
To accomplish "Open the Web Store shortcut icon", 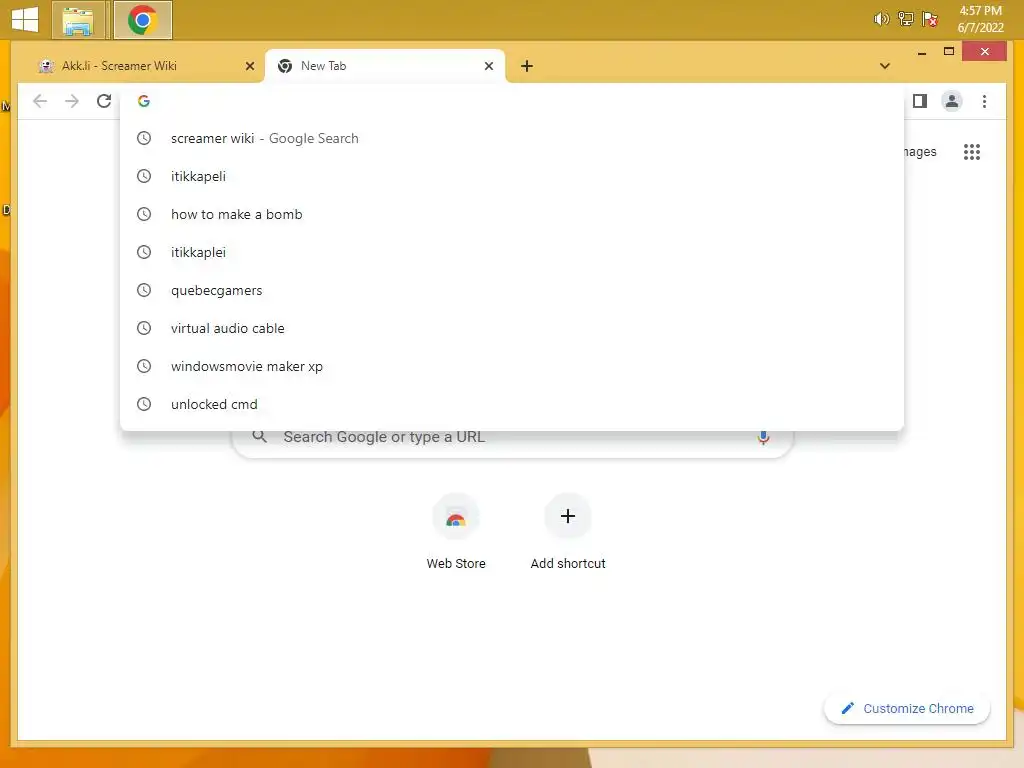I will (x=456, y=517).
